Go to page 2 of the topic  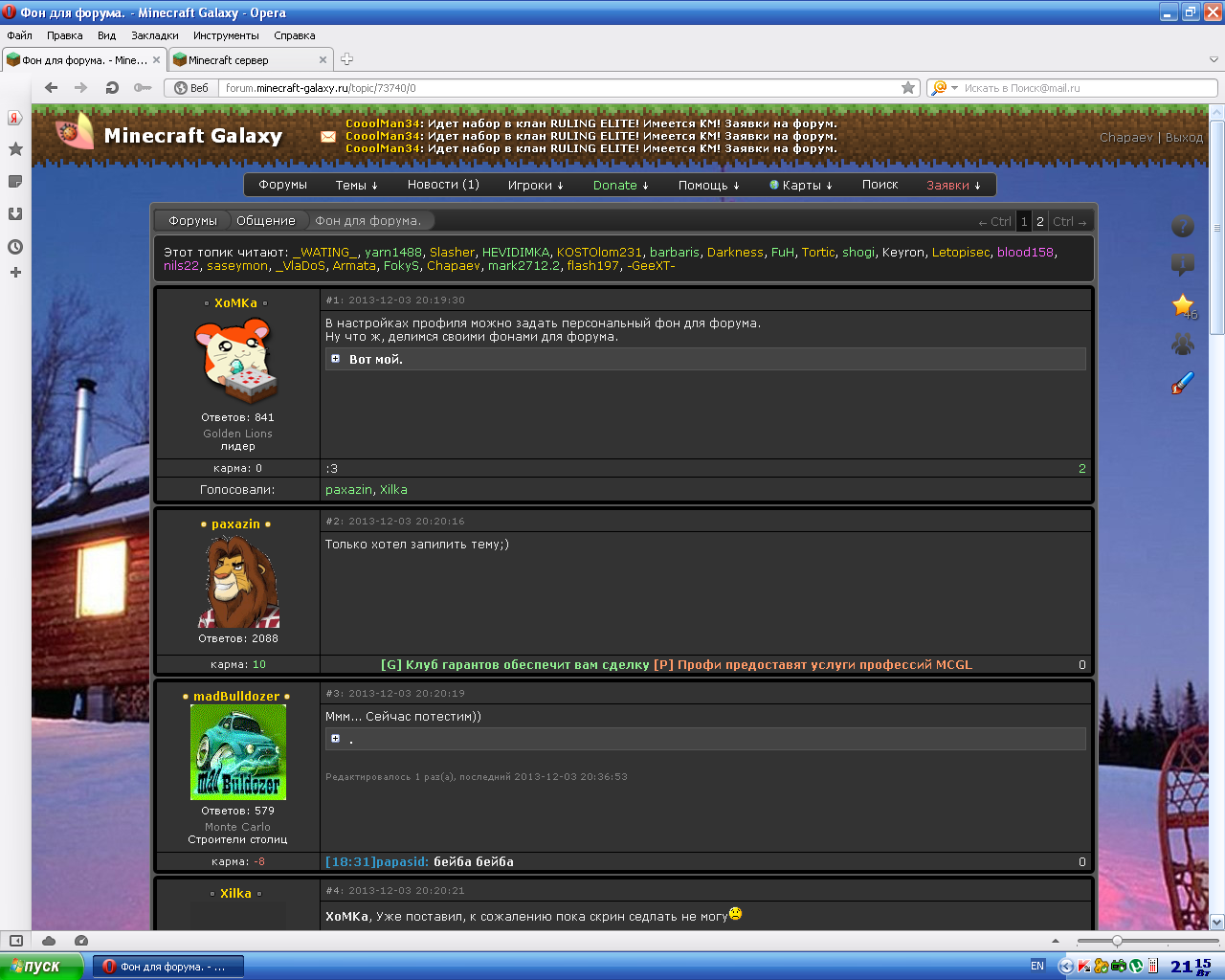tap(1040, 221)
